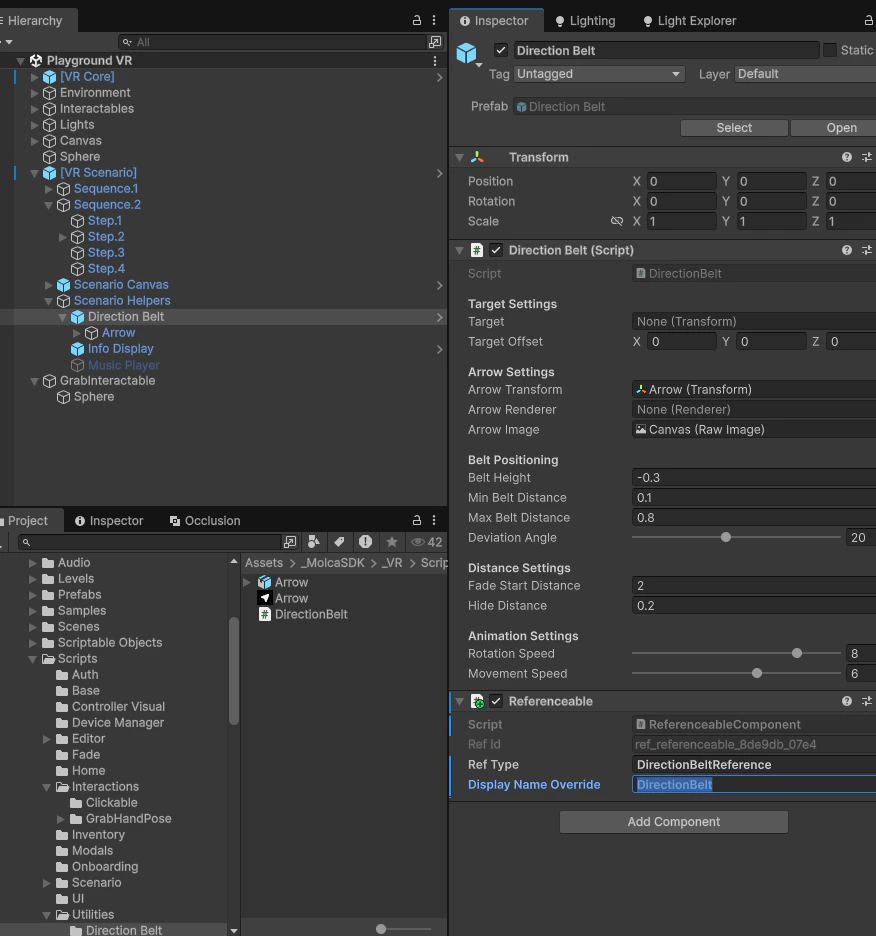Click the prefab Select button
876x936 pixels.
click(734, 128)
